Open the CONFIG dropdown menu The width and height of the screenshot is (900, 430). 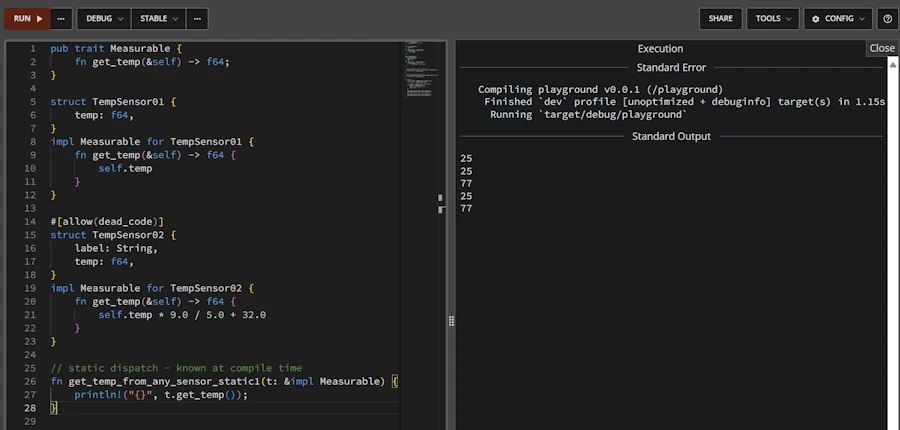pos(838,18)
